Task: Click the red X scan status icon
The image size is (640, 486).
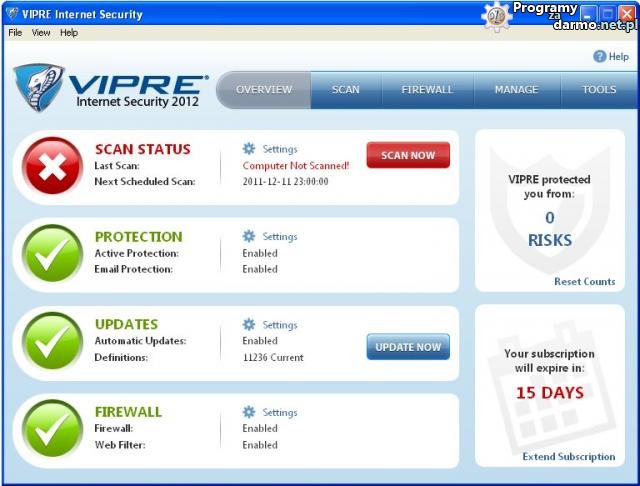Action: (52, 166)
